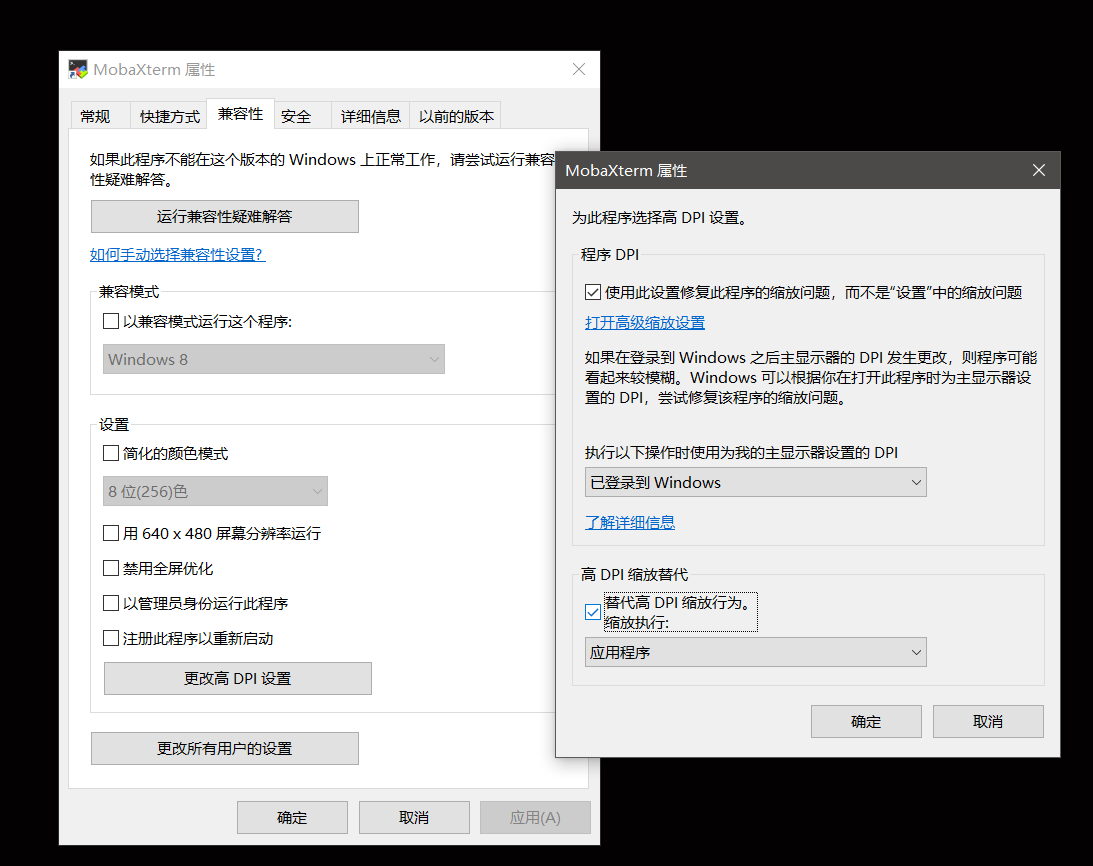The image size is (1093, 866).
Task: Click the 高 DPI 缩放替代 group label
Action: [x=634, y=575]
